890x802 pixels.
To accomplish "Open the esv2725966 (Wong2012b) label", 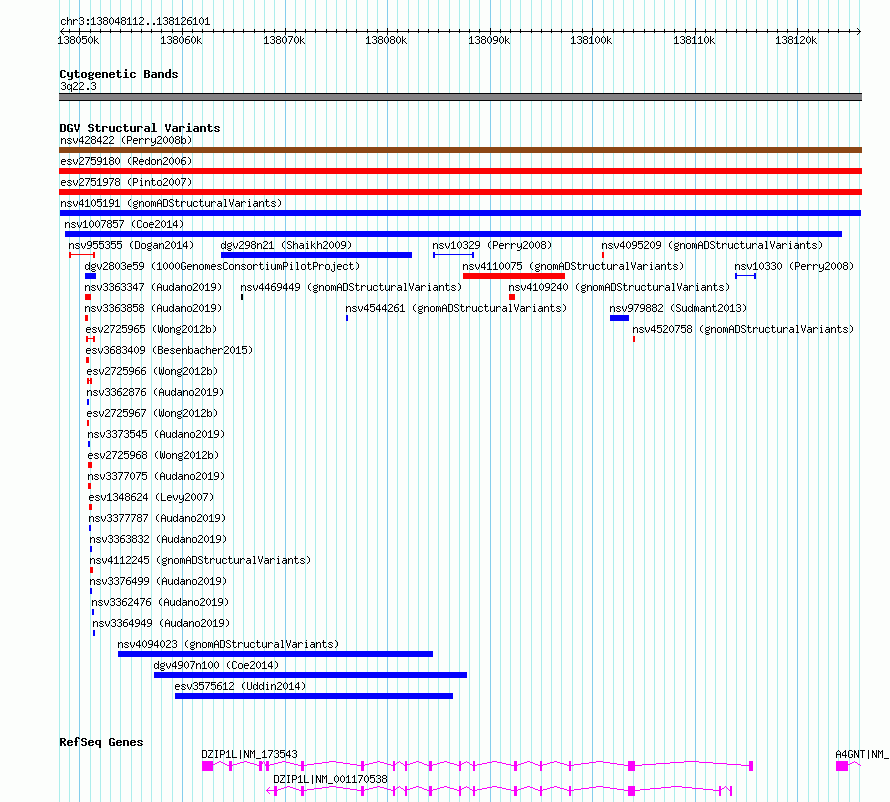I will [x=152, y=371].
